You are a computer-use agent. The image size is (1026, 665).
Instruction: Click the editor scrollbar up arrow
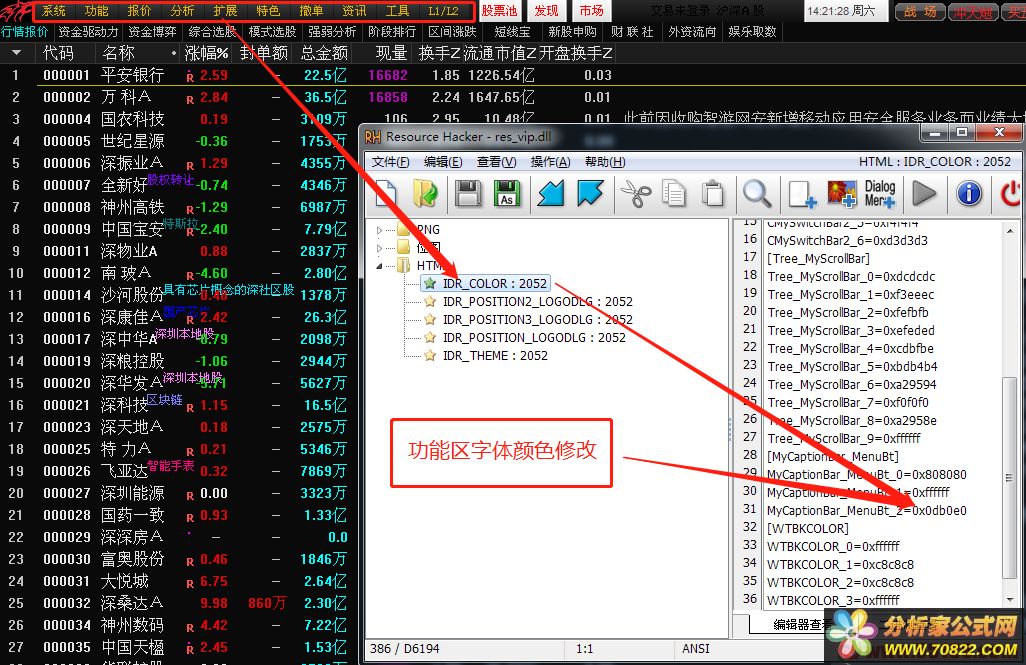pos(1010,230)
